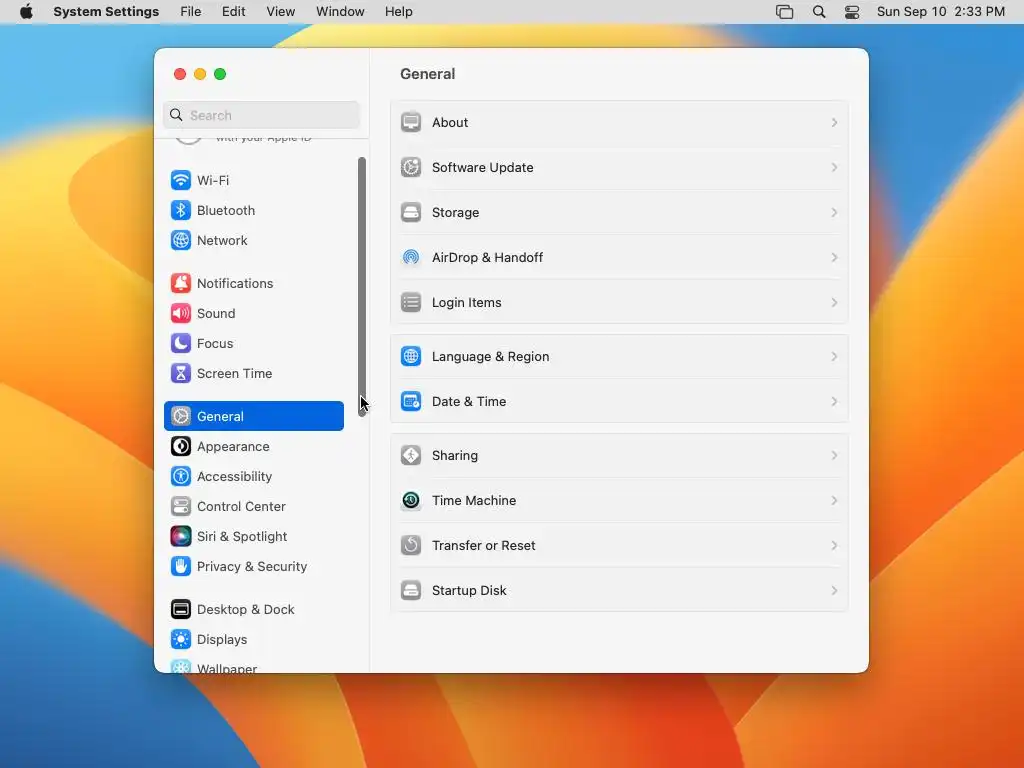Open the Edit menu
The image size is (1024, 768).
click(233, 12)
